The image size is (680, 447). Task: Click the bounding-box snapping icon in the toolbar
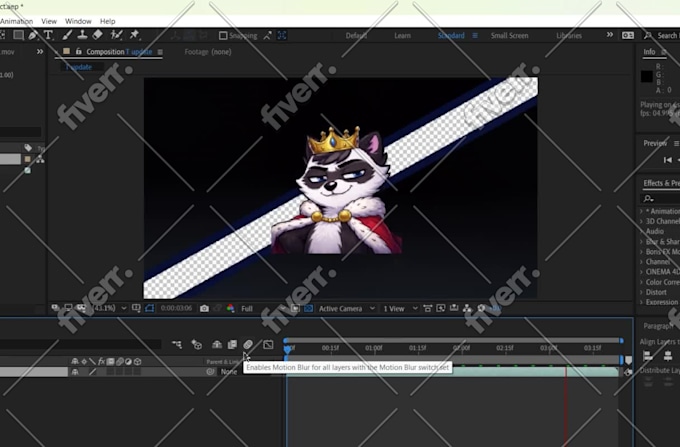coord(282,36)
